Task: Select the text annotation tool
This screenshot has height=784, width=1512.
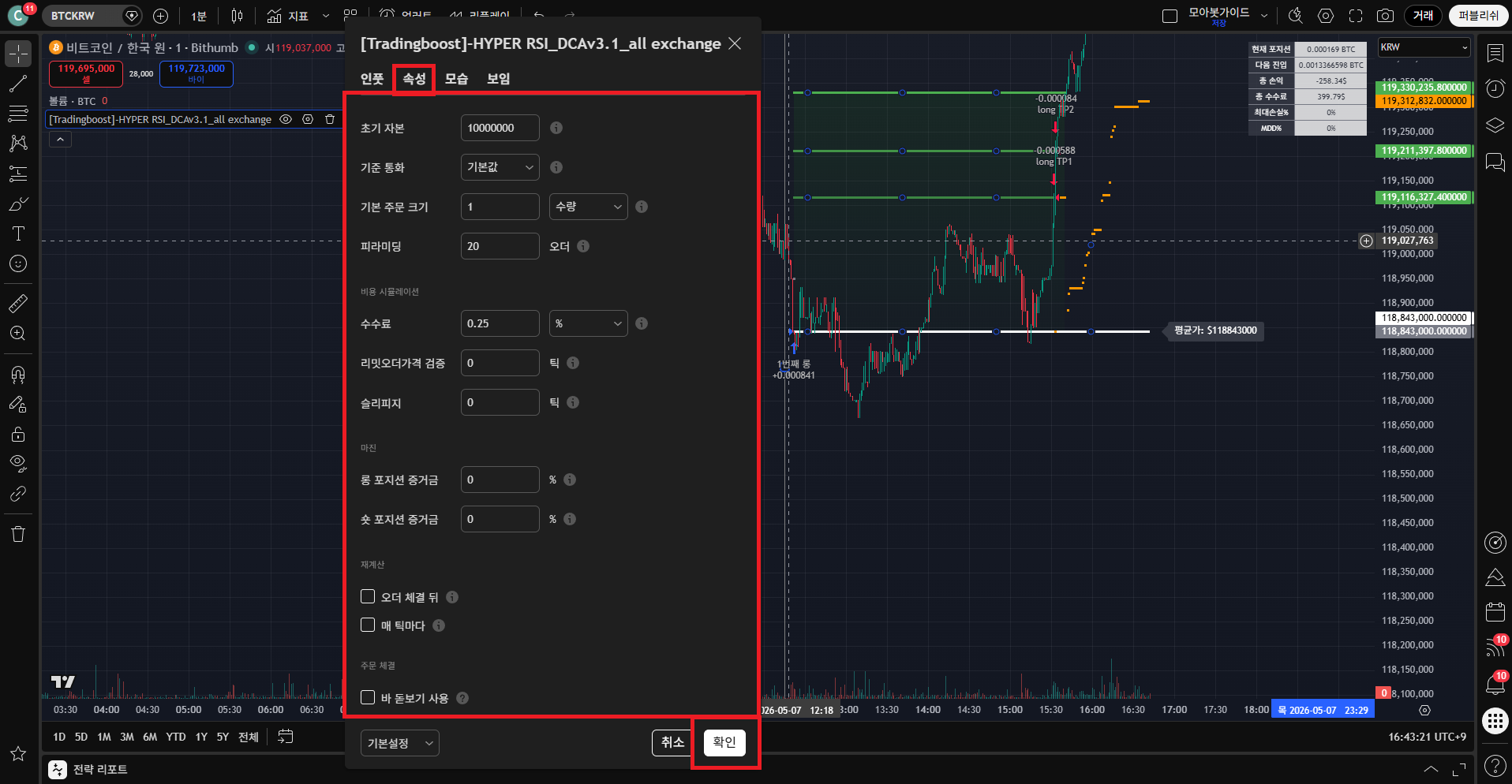Action: 18,233
